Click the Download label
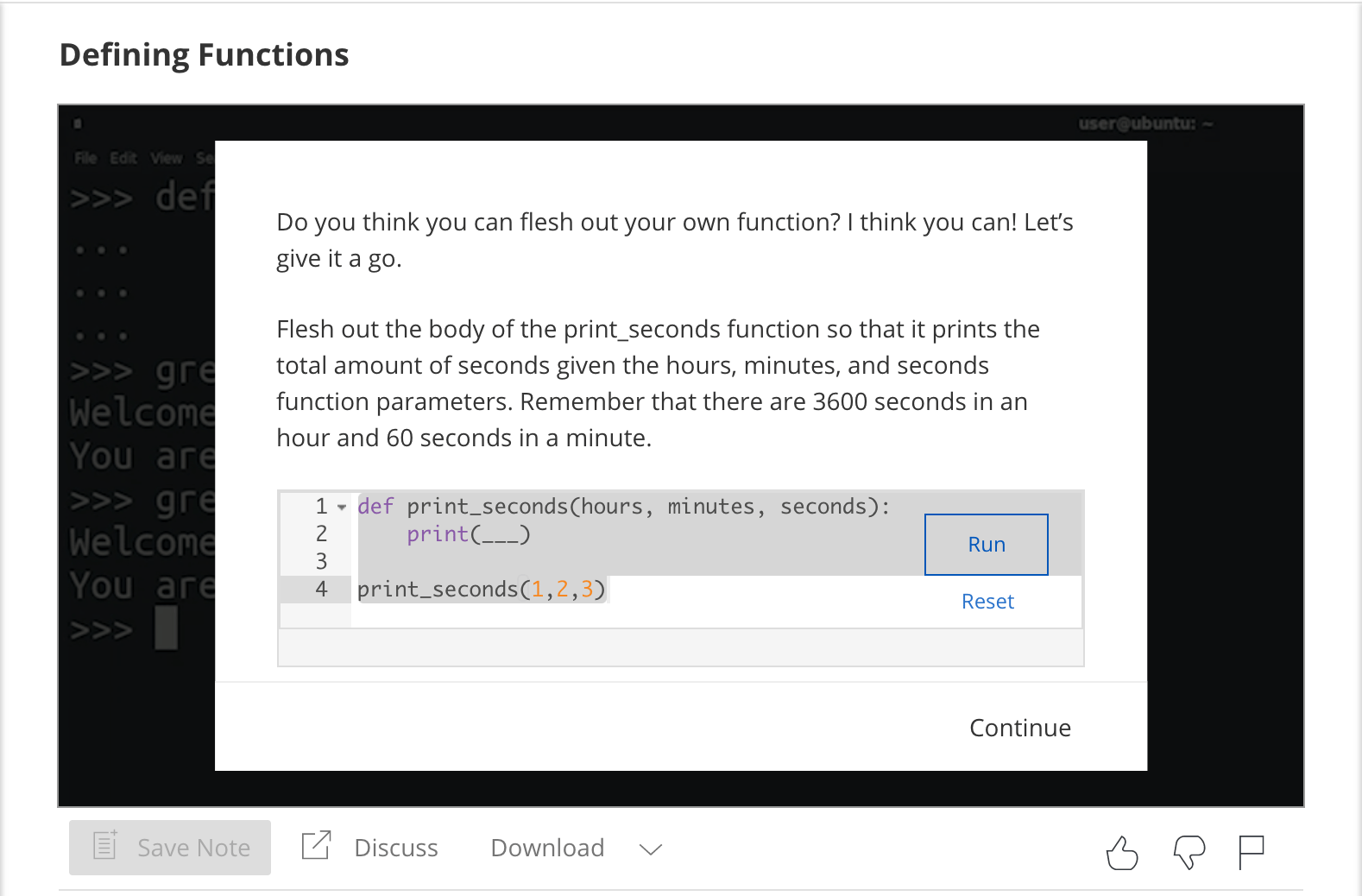The height and width of the screenshot is (896, 1362). click(x=547, y=848)
